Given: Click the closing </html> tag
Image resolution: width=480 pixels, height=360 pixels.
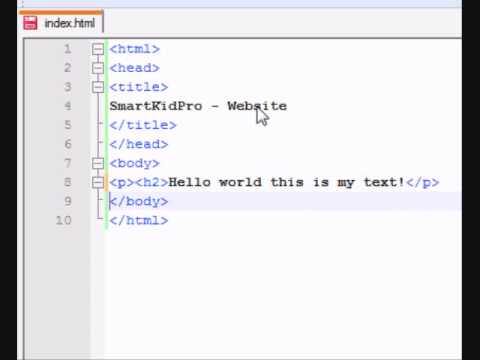Looking at the screenshot, I should coord(139,221).
